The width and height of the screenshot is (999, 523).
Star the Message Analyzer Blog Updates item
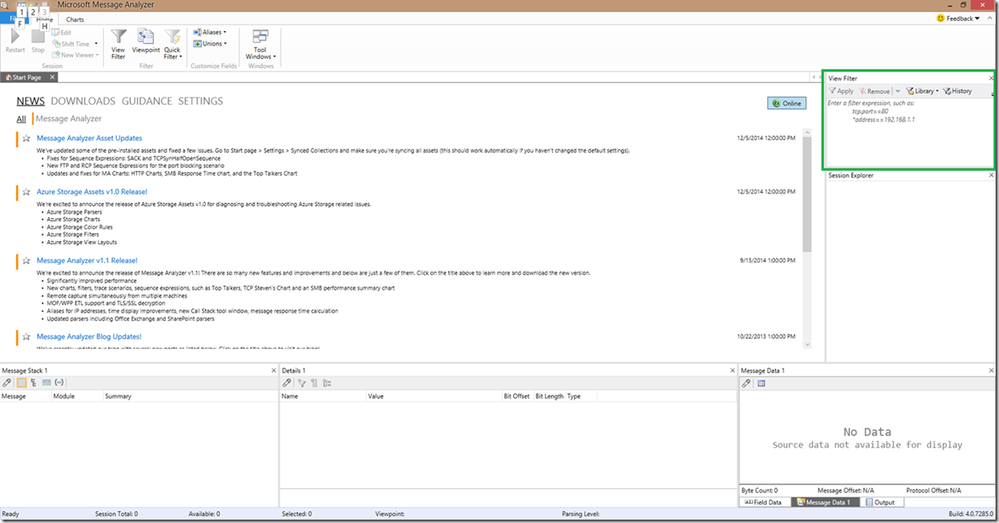[26, 336]
